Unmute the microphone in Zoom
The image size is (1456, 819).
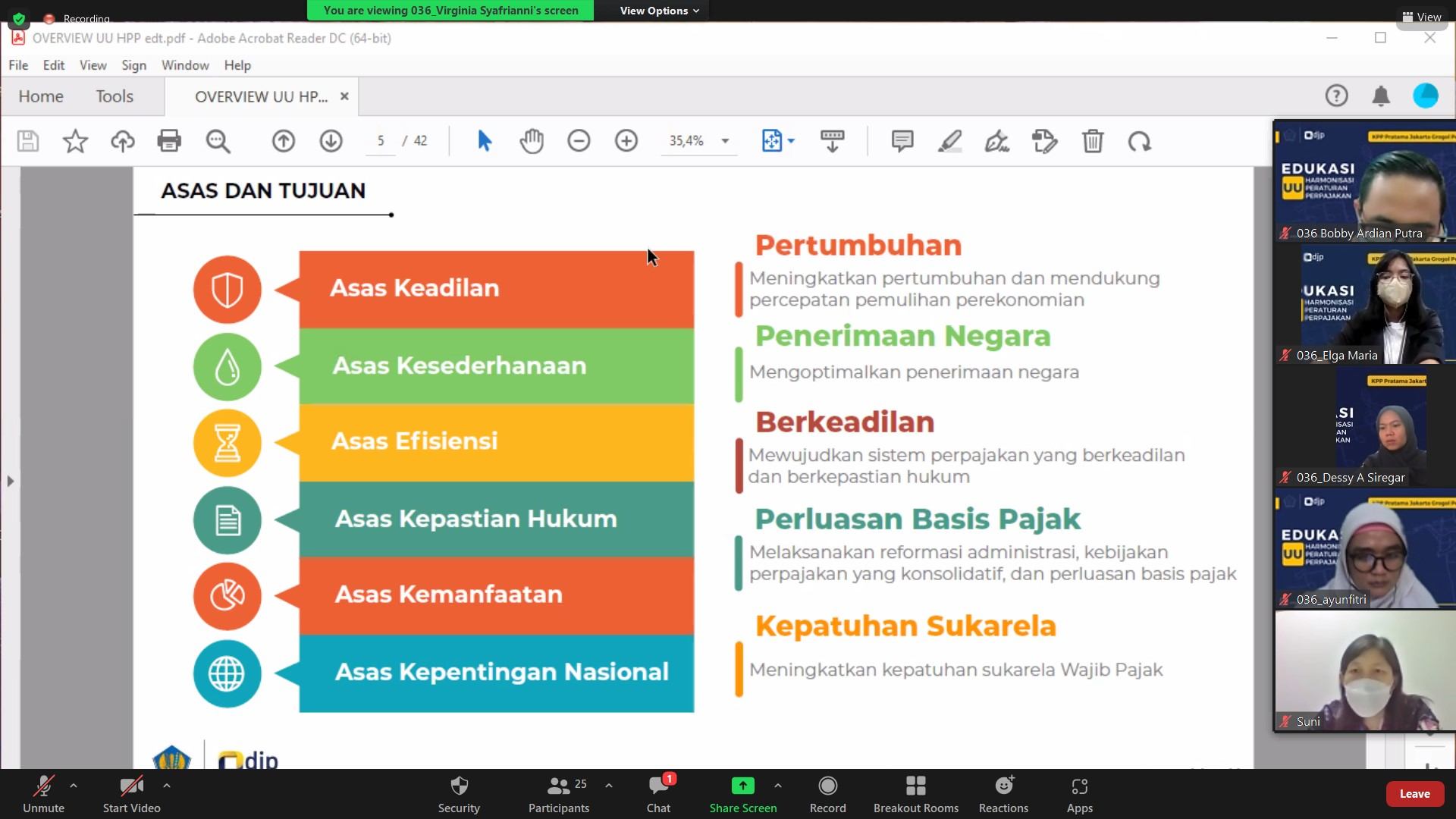[43, 793]
